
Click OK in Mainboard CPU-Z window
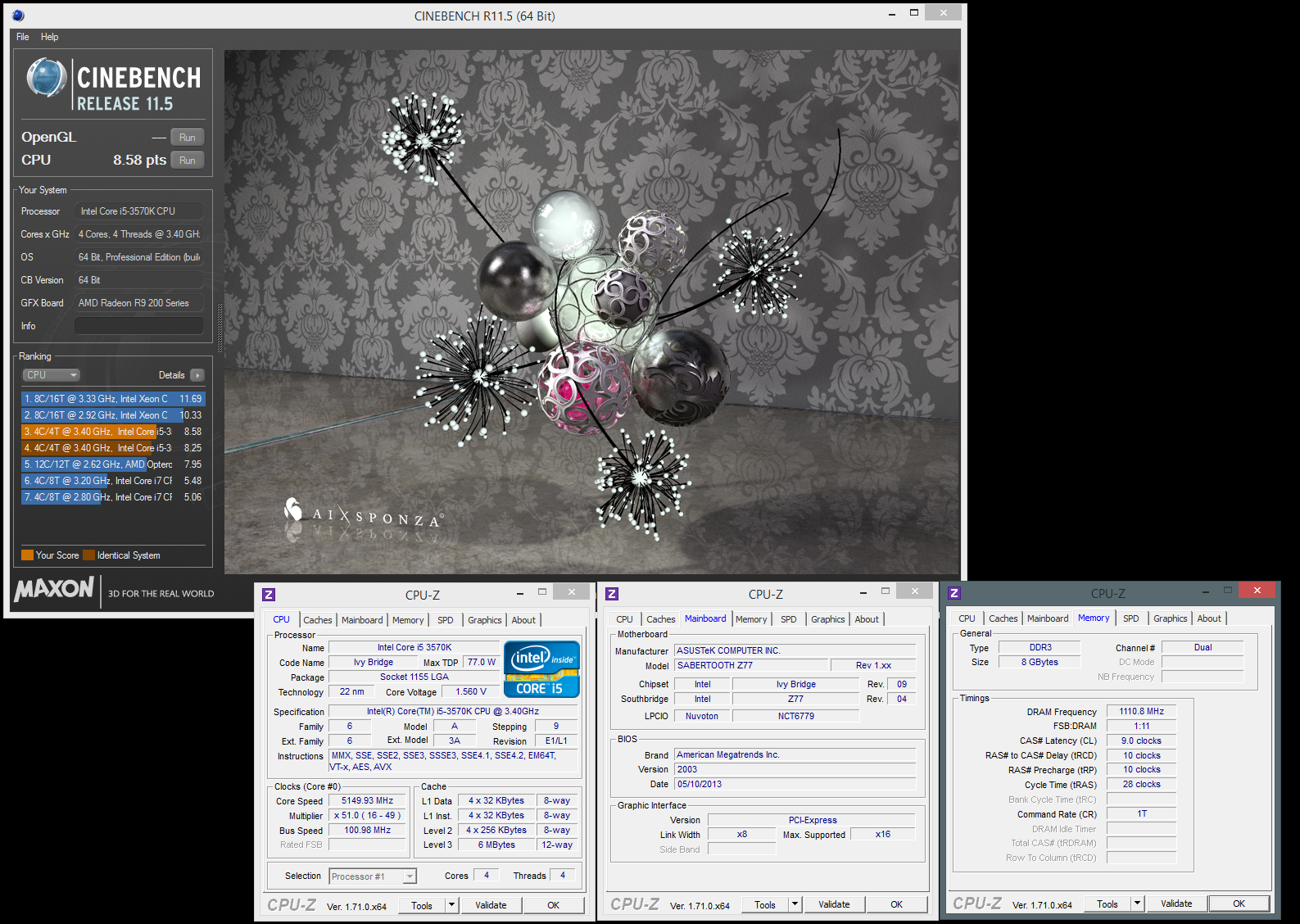click(x=896, y=904)
